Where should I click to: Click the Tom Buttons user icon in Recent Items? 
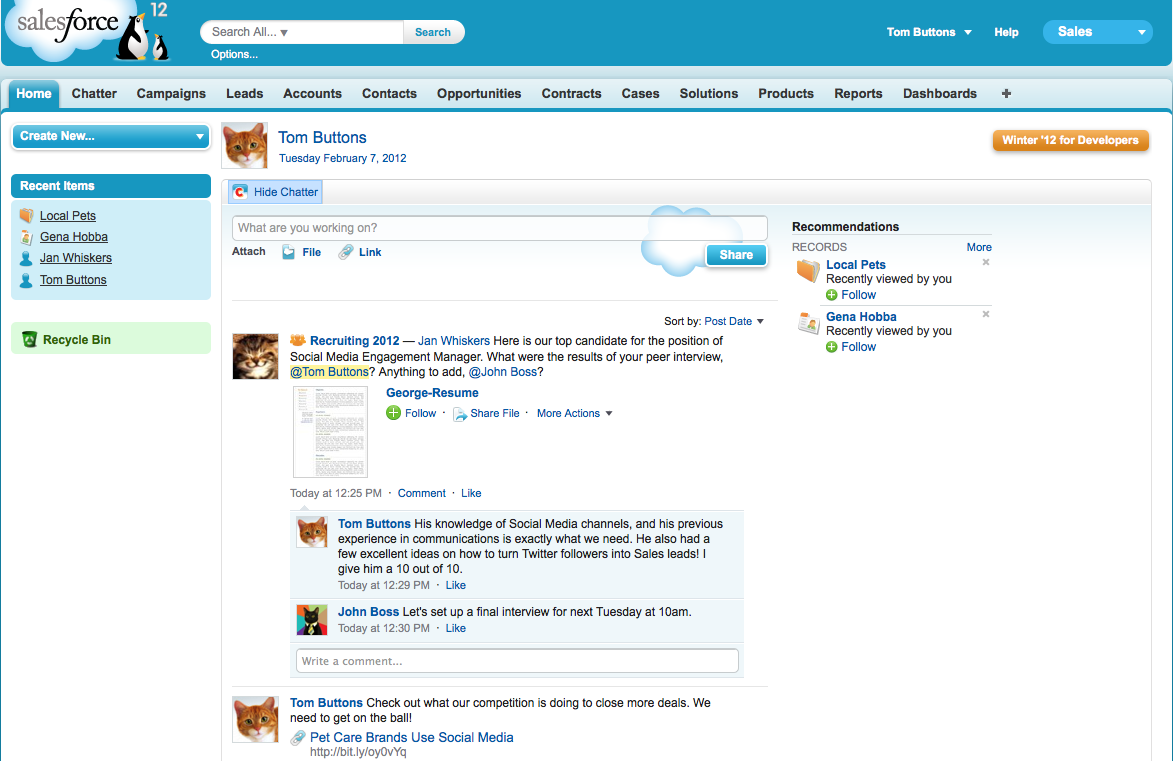pos(26,280)
